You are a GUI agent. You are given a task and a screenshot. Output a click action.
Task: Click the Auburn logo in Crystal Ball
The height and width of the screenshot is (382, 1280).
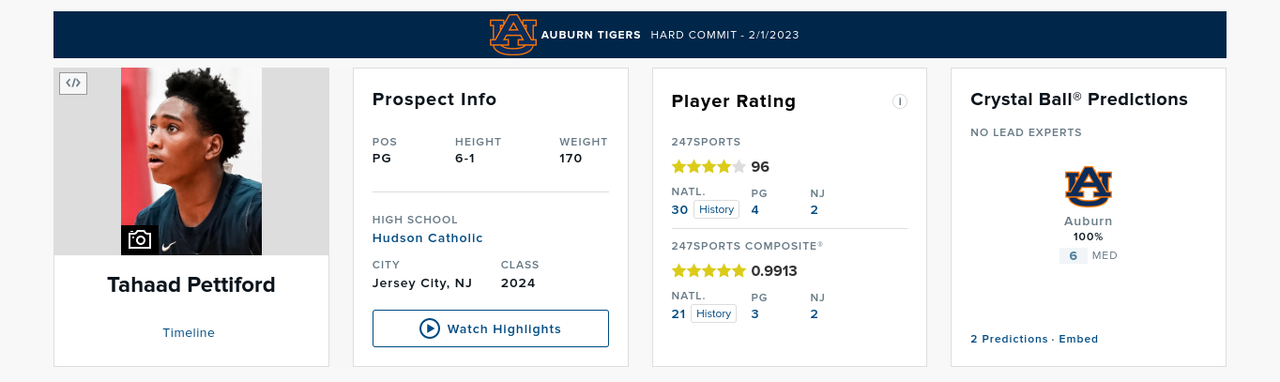(1088, 187)
